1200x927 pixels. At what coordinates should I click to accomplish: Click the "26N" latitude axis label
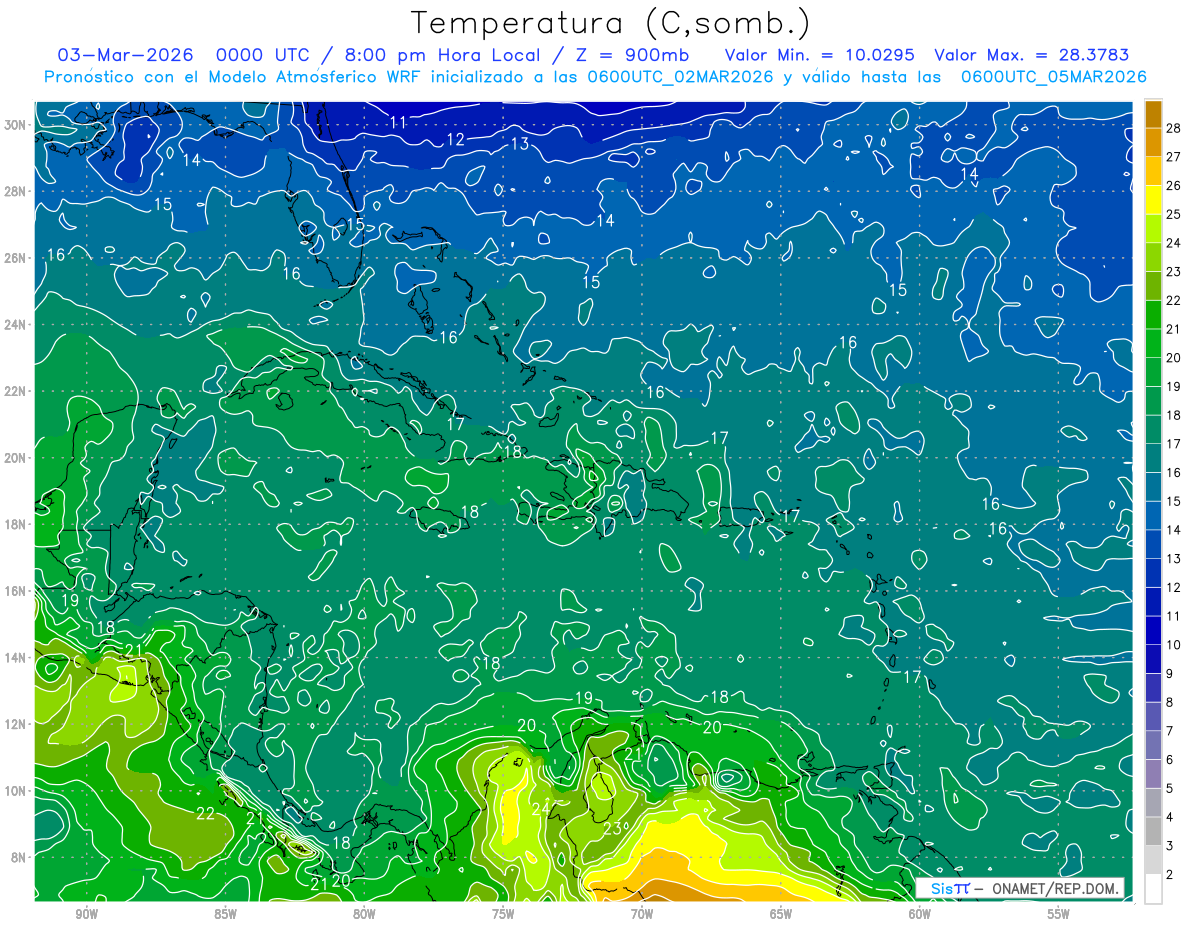coord(17,257)
